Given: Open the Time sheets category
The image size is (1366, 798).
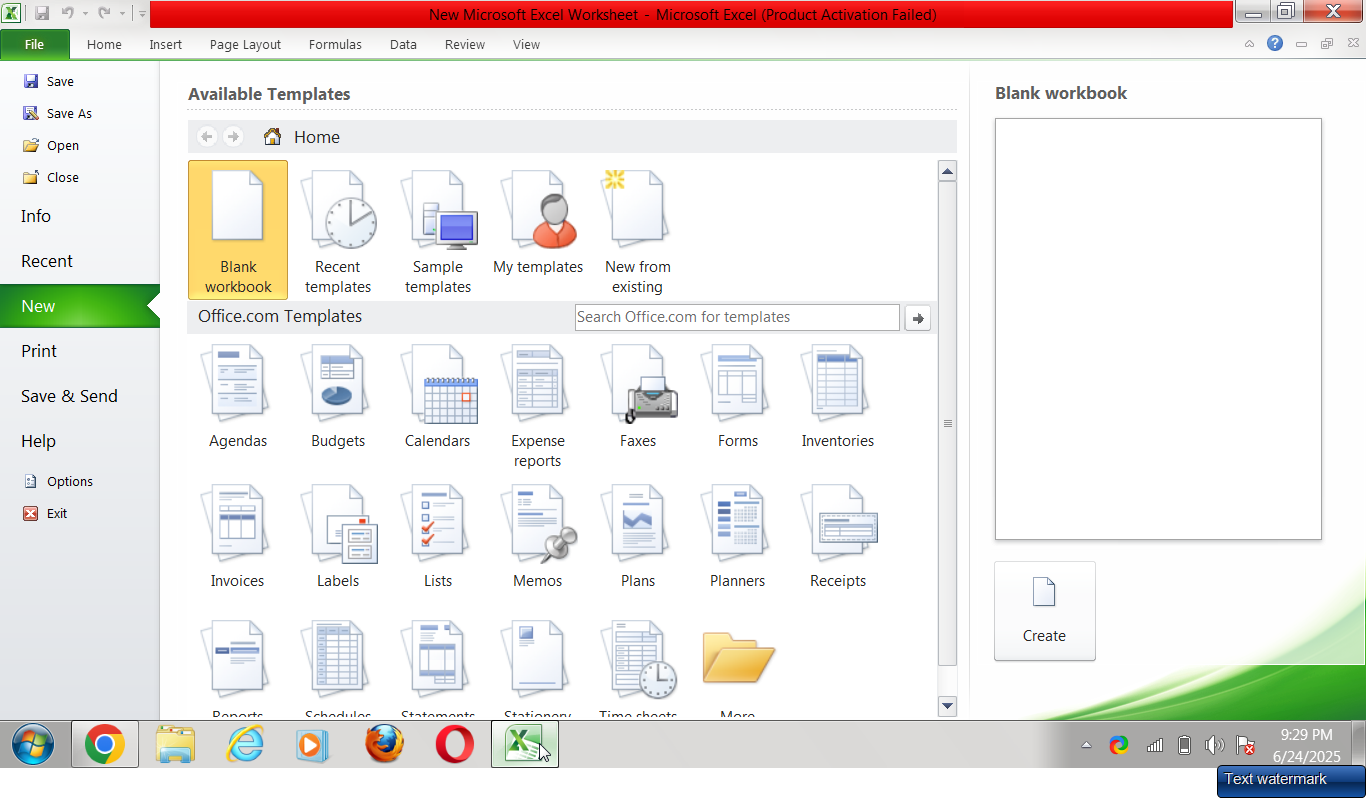Looking at the screenshot, I should [638, 668].
